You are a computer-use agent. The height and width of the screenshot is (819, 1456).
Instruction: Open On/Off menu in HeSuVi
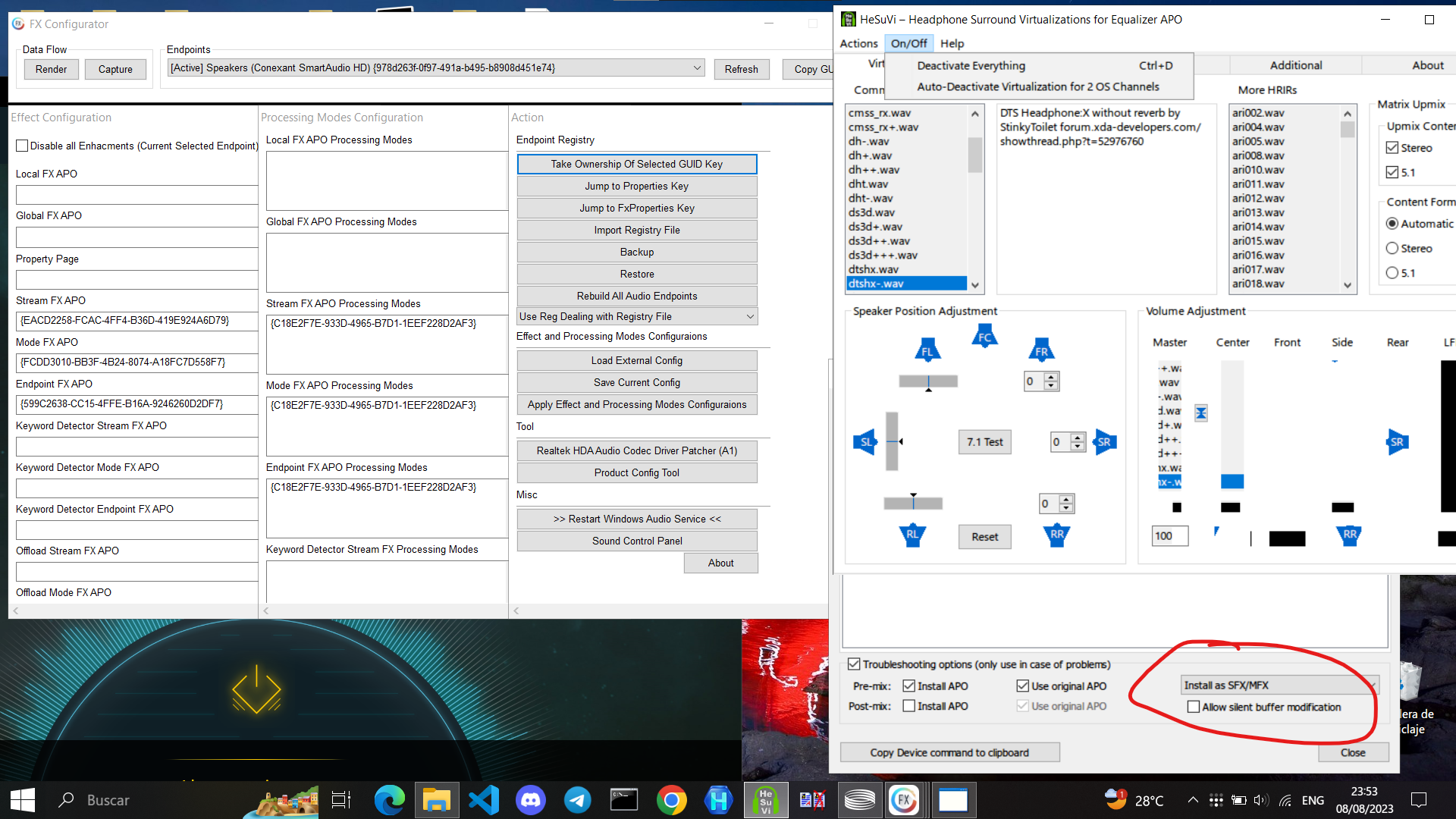(x=908, y=43)
